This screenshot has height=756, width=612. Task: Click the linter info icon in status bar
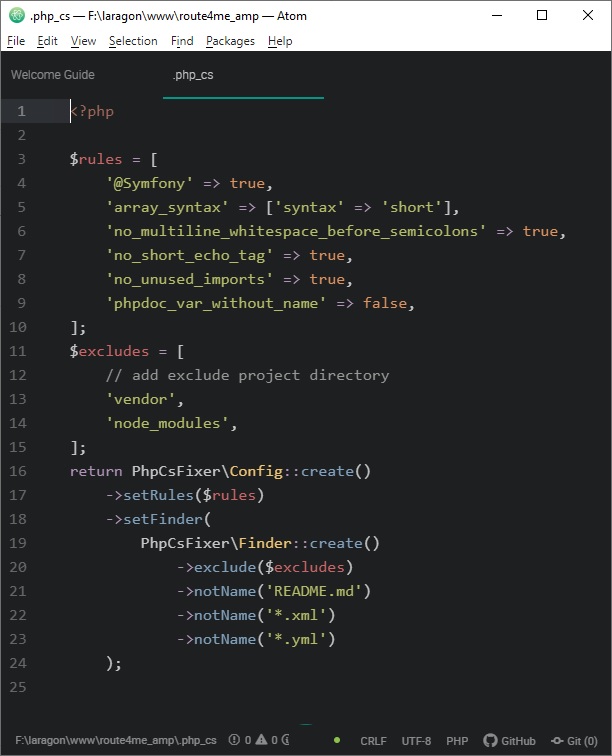point(286,740)
